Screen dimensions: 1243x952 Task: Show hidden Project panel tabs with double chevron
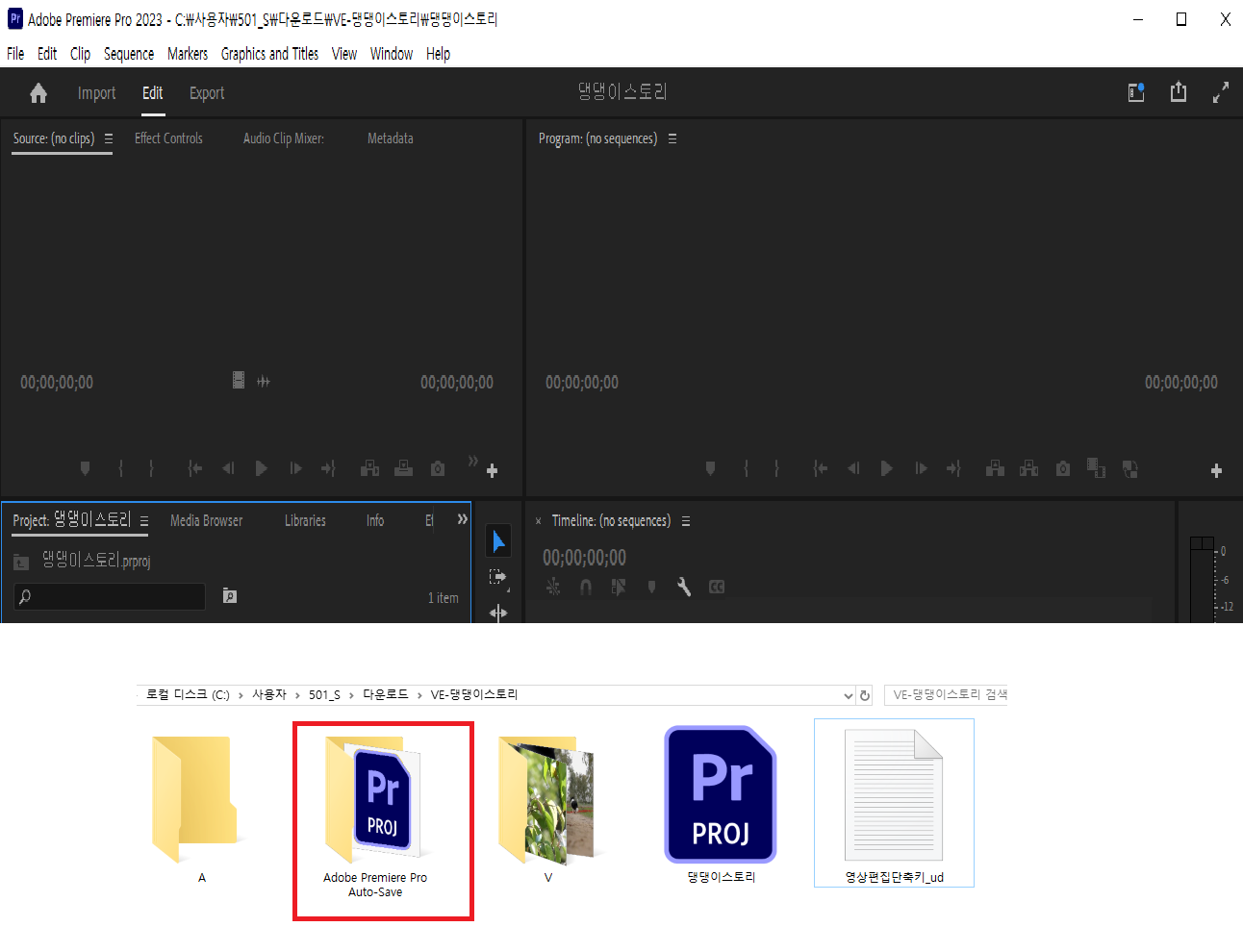tap(463, 519)
